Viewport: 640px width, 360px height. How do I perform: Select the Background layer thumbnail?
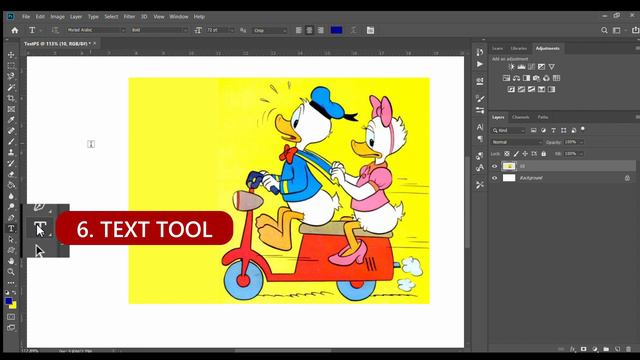(x=509, y=178)
